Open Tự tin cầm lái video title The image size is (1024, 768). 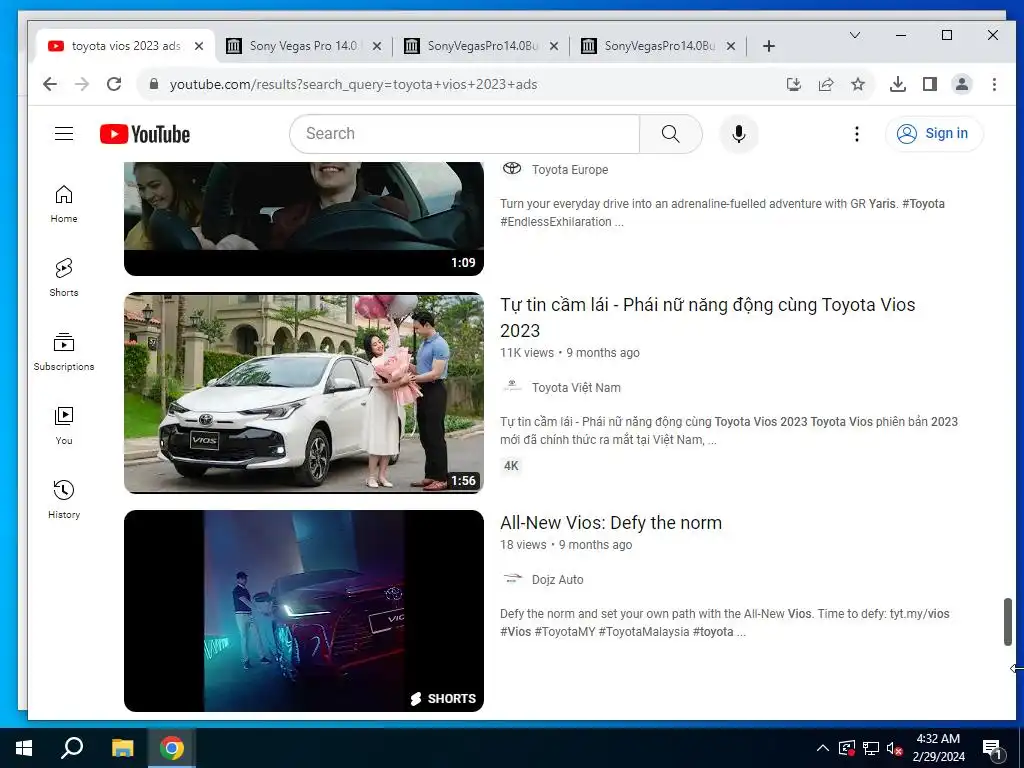click(707, 317)
